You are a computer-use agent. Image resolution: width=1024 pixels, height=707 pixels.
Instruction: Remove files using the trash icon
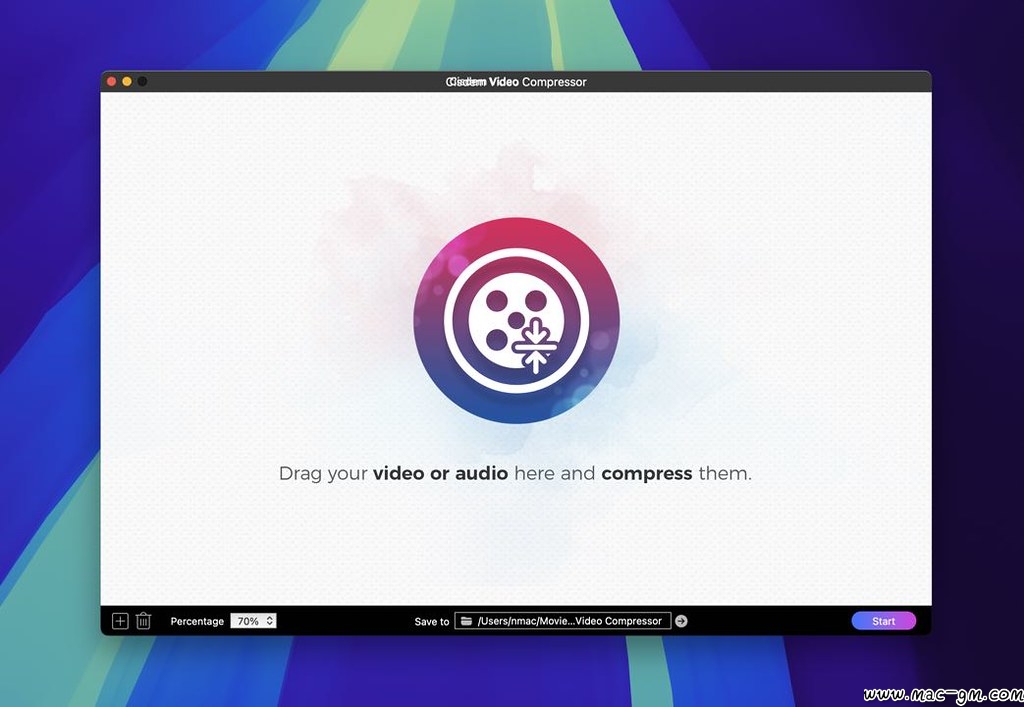(x=144, y=621)
